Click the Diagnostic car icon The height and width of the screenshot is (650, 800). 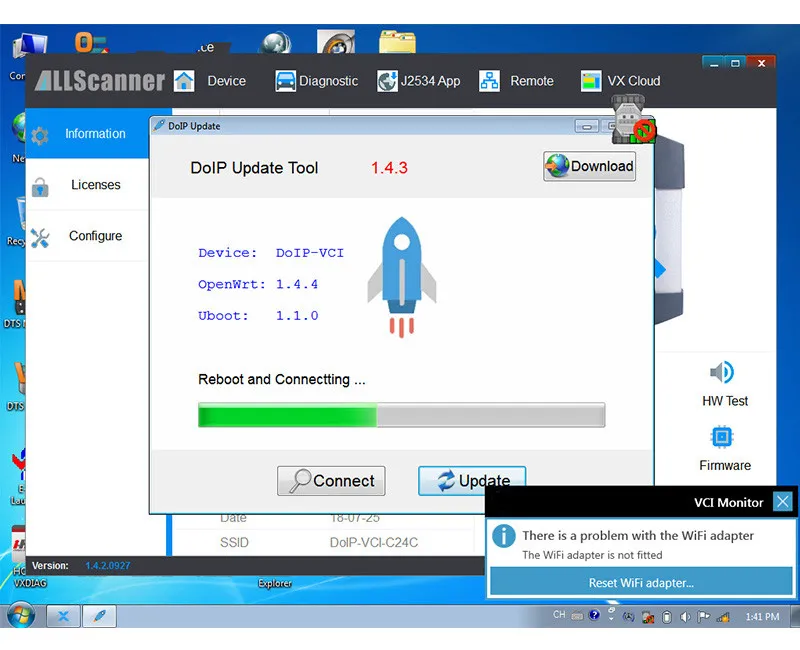click(x=285, y=81)
